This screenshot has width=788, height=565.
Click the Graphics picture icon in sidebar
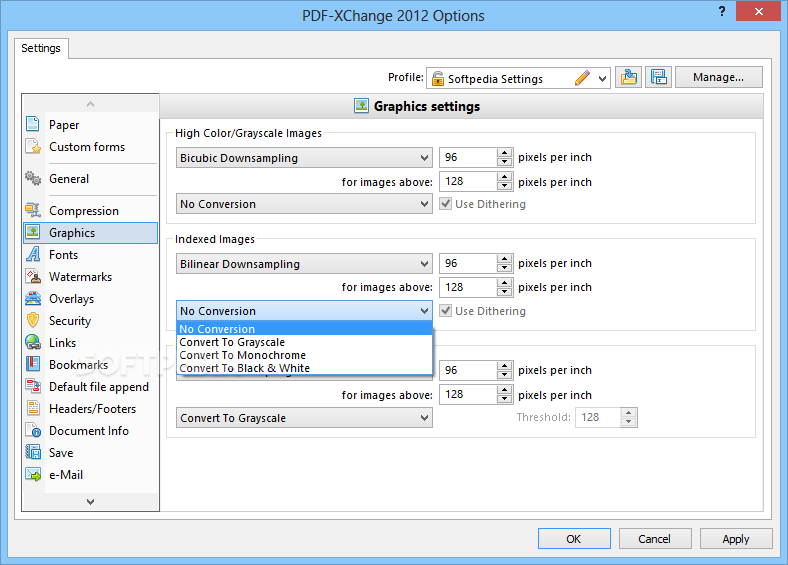33,232
